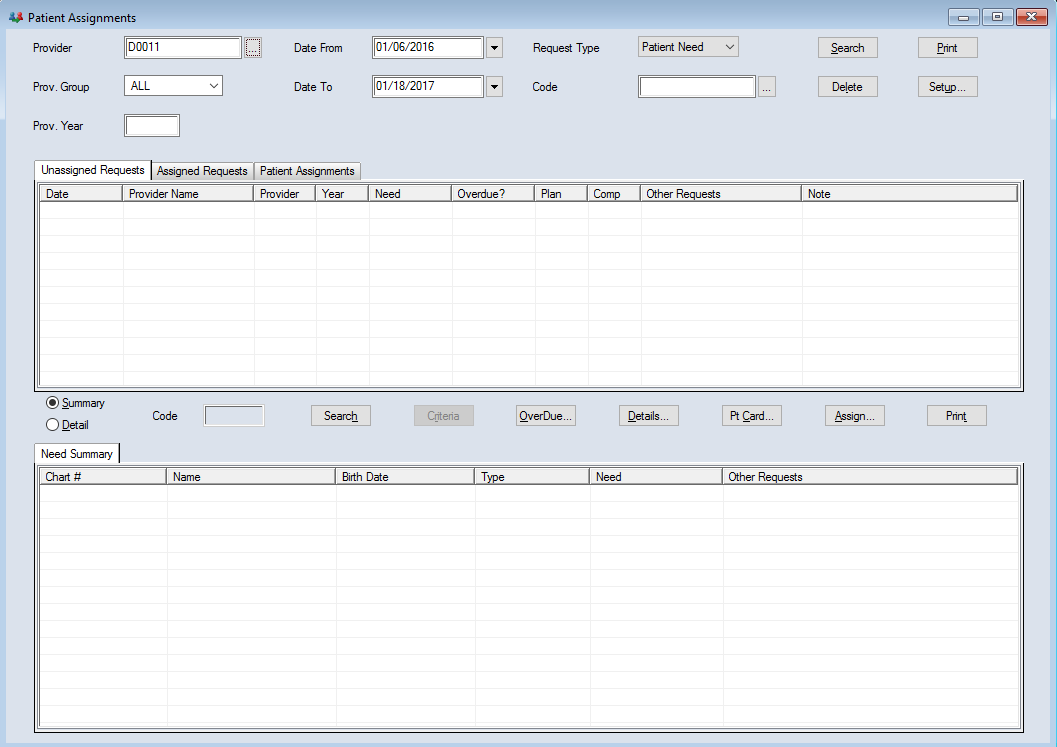
Task: Select the Detail radio button
Action: [52, 425]
